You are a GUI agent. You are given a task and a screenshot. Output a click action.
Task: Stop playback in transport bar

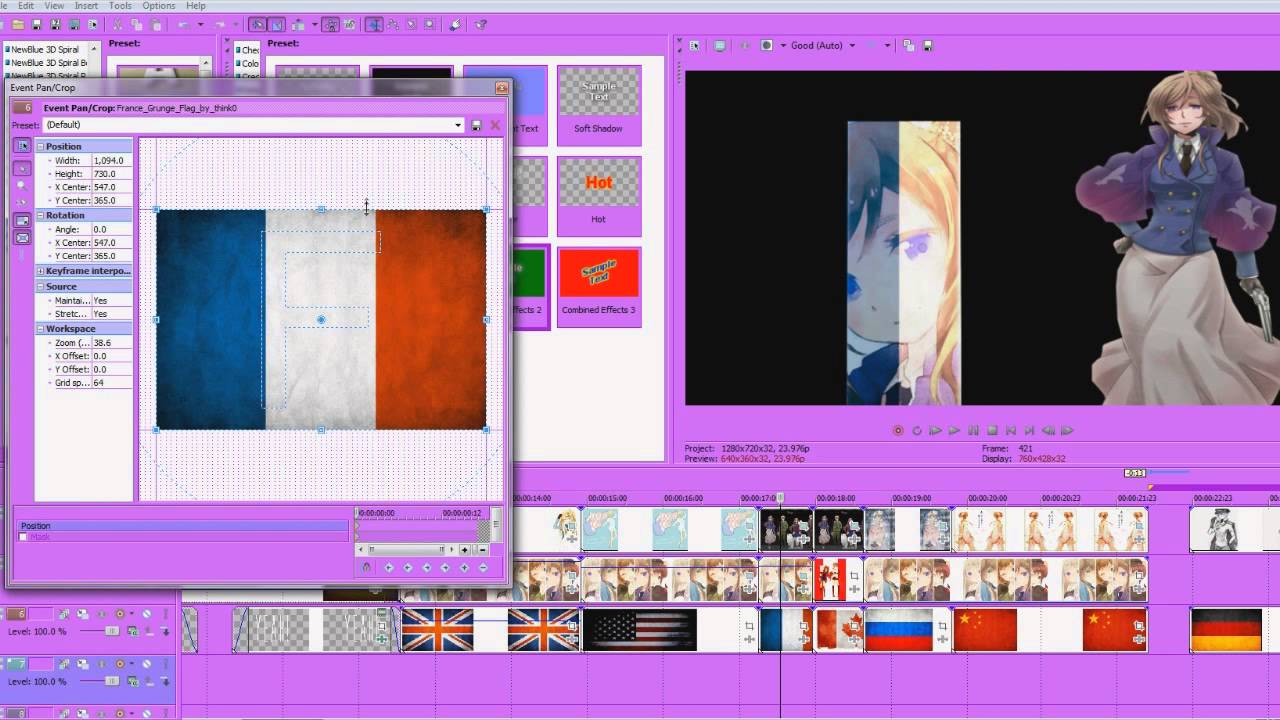click(x=992, y=431)
